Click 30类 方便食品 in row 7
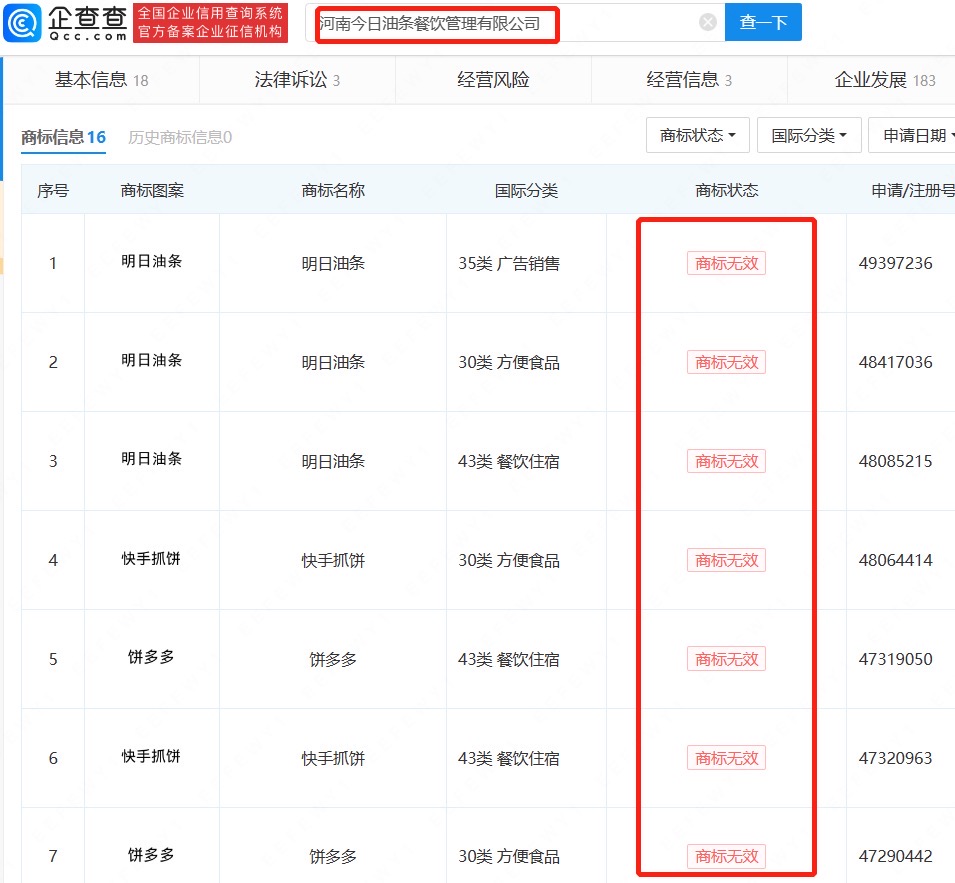 509,856
